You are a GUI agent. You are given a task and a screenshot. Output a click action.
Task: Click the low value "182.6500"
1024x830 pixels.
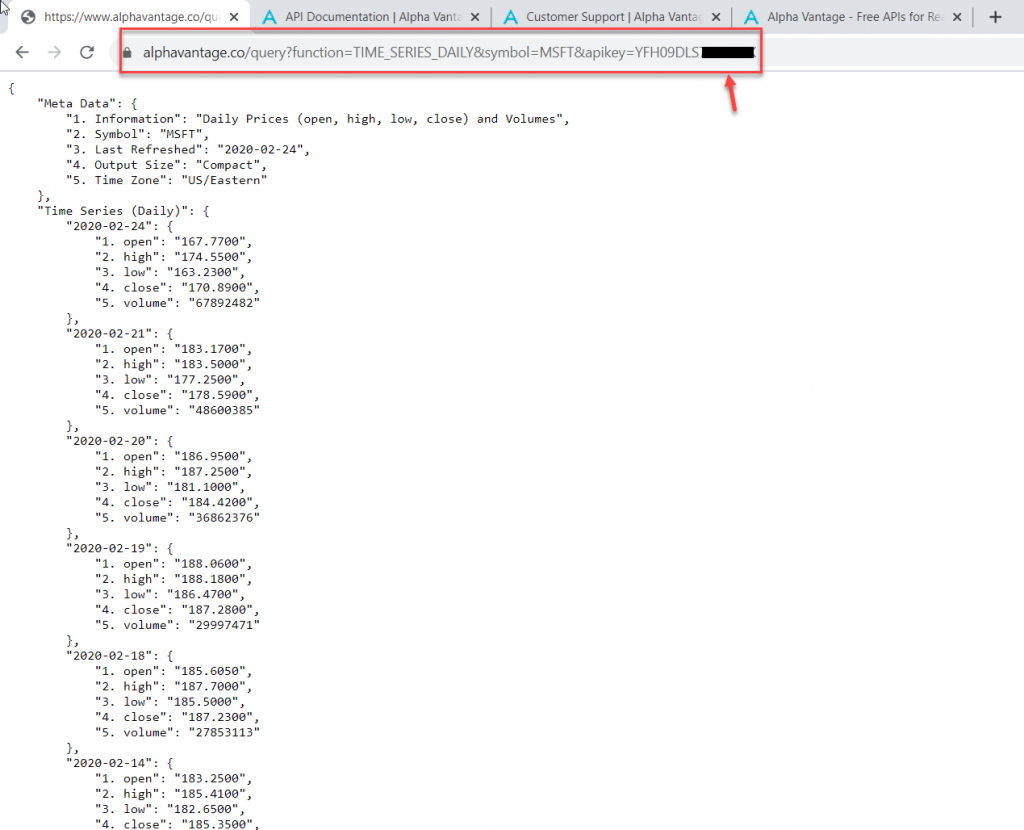202,809
